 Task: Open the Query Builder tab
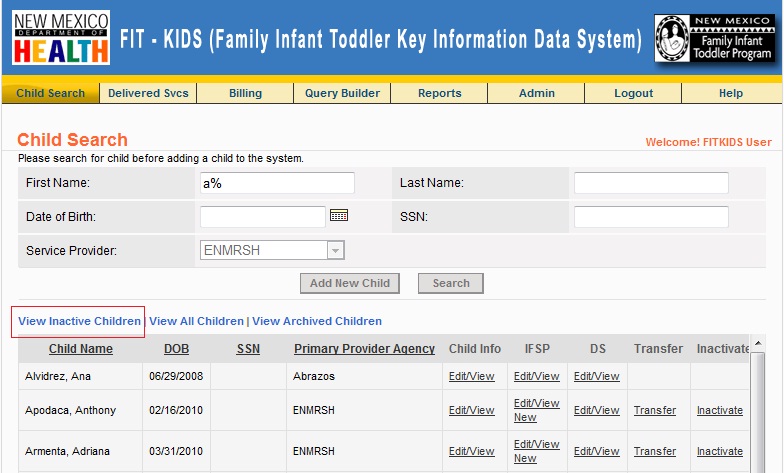click(342, 94)
